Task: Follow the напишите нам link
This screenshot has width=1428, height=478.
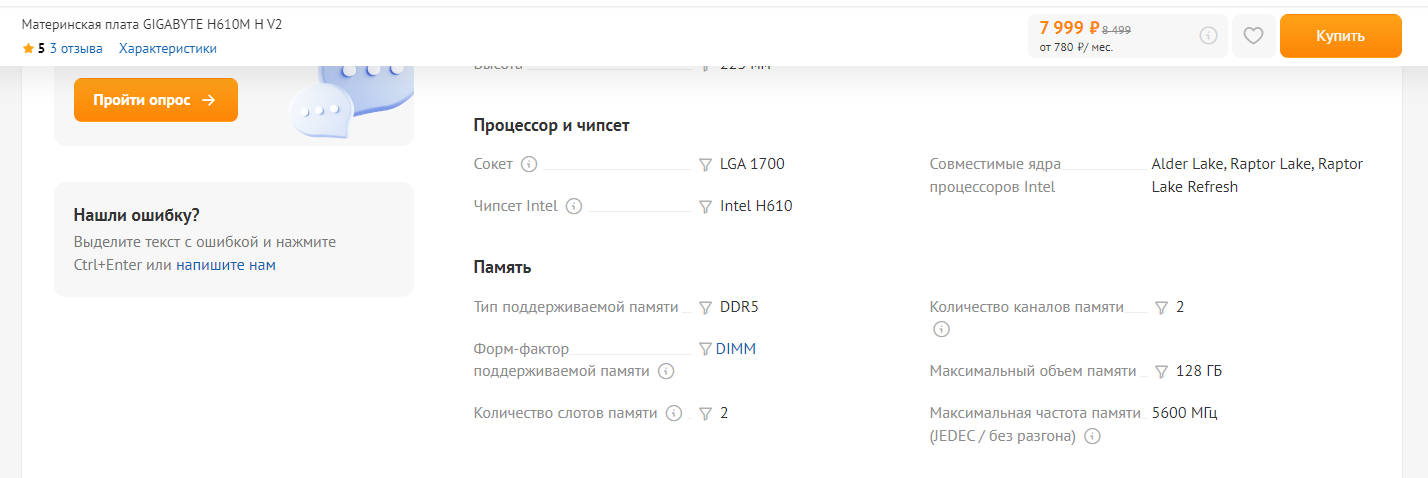Action: (x=226, y=265)
